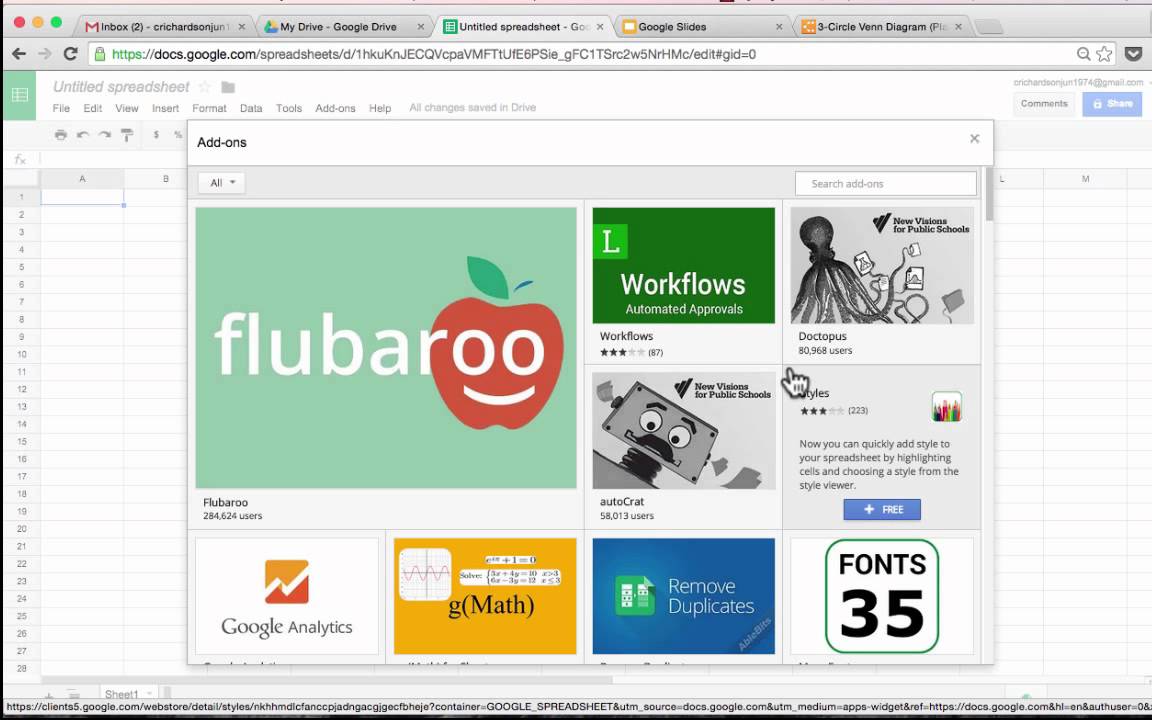Select row 5 header

click(x=21, y=267)
